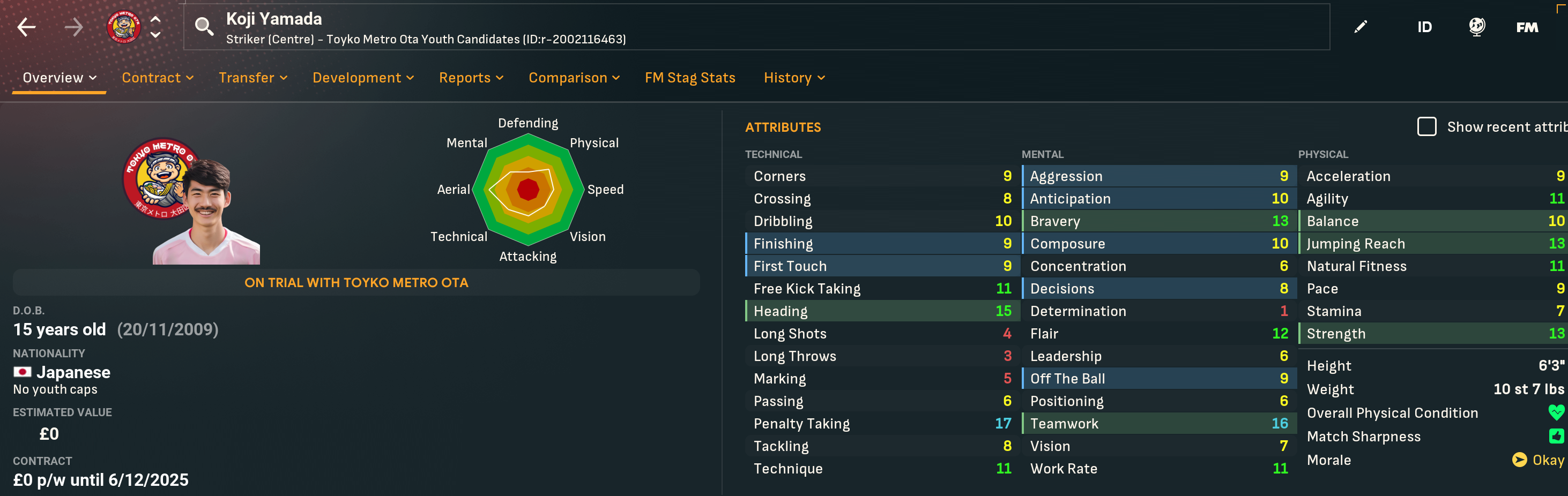Screen dimensions: 1568x496
Task: Open the Development dropdown menu
Action: pos(363,78)
